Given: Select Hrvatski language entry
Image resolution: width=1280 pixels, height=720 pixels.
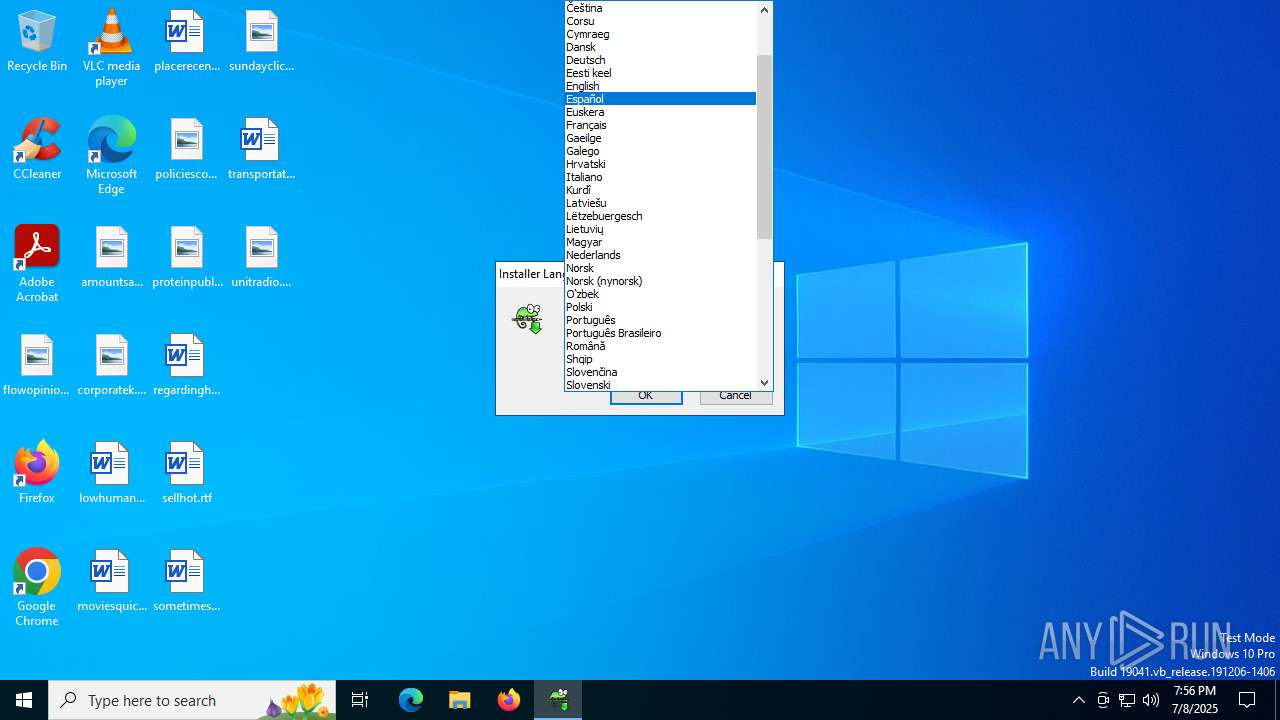Looking at the screenshot, I should click(660, 164).
